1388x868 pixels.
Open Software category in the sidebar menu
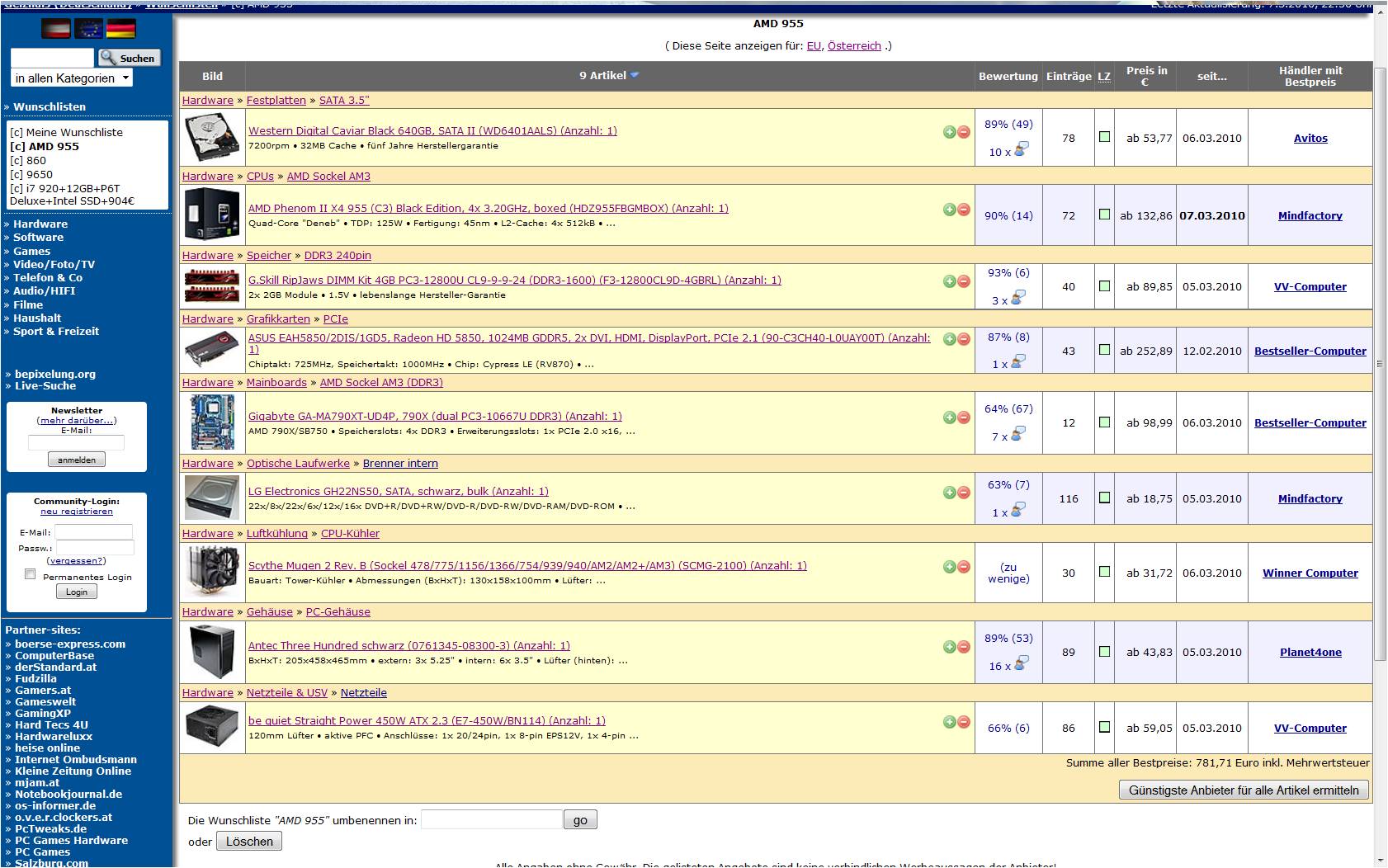pyautogui.click(x=38, y=237)
